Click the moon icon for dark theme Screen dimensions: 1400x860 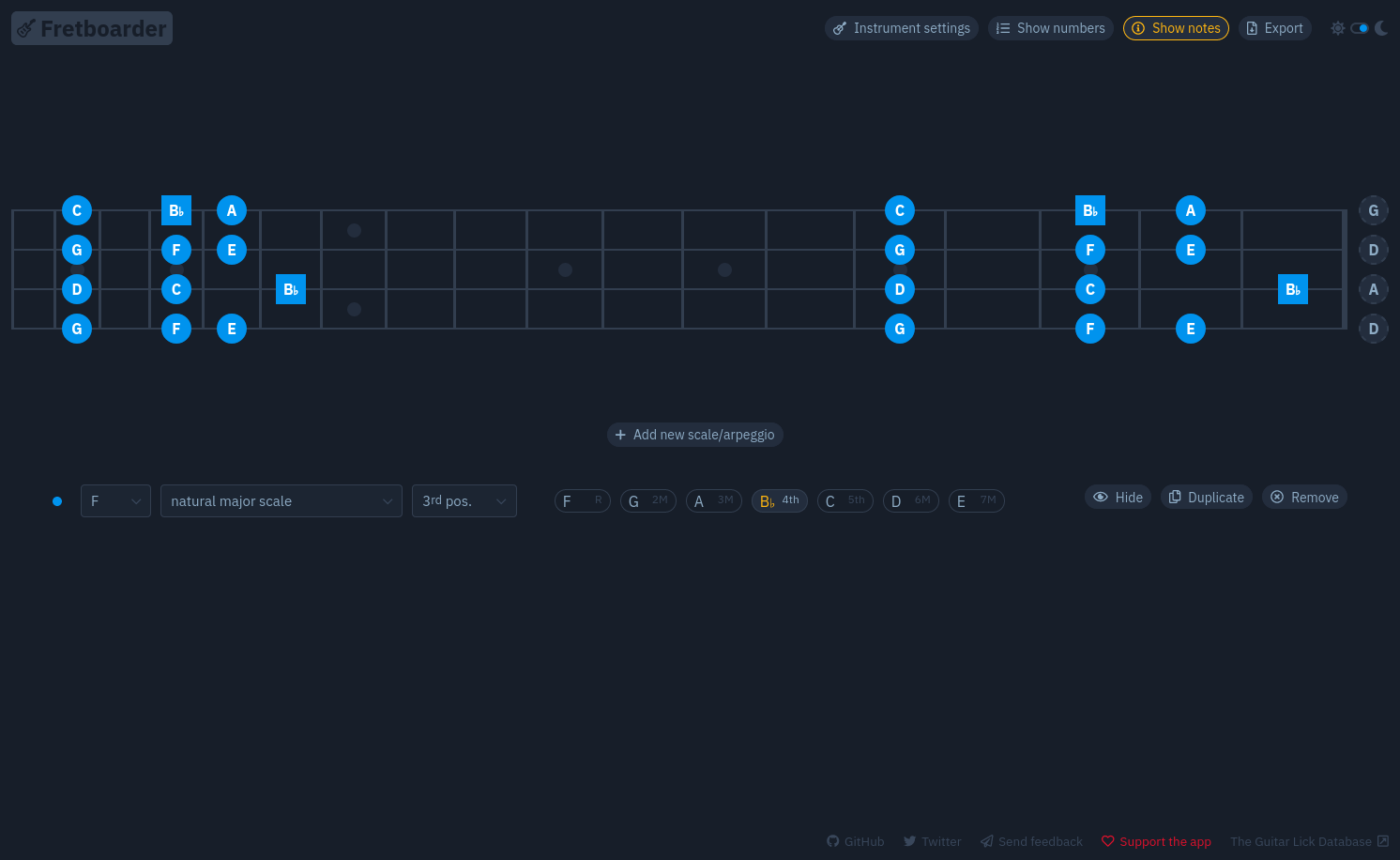[1380, 27]
